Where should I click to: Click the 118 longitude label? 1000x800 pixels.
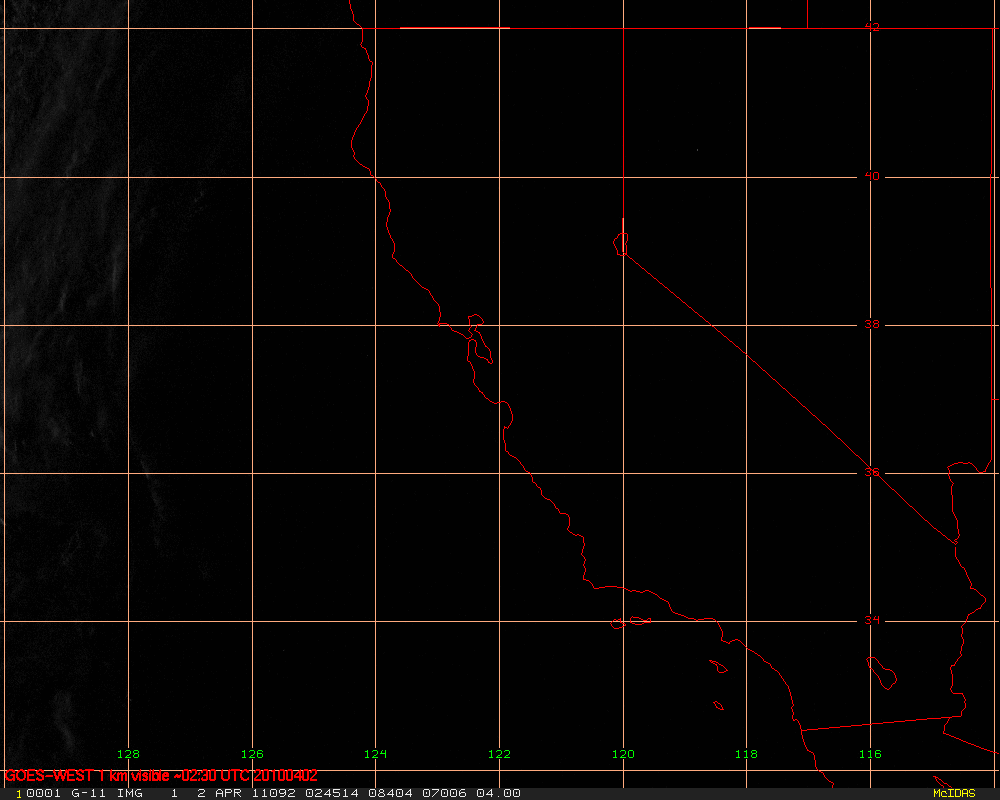(746, 754)
